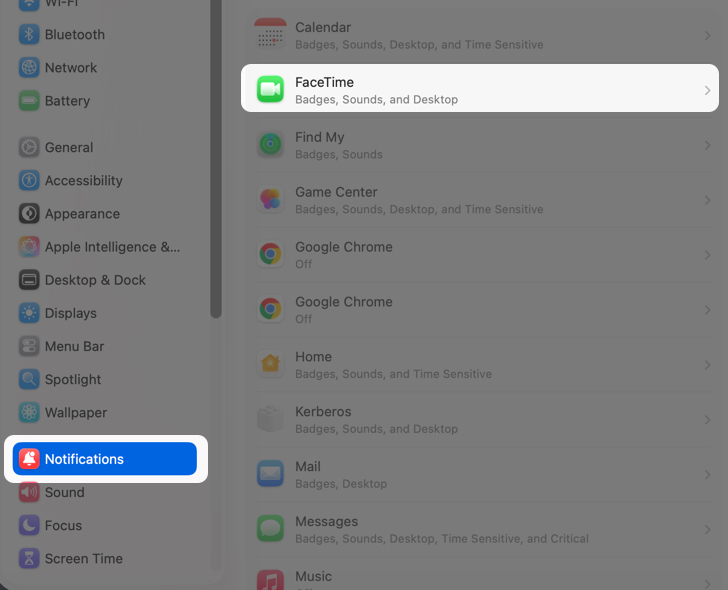Image resolution: width=728 pixels, height=590 pixels.
Task: Expand the Messages row chevron
Action: [707, 530]
